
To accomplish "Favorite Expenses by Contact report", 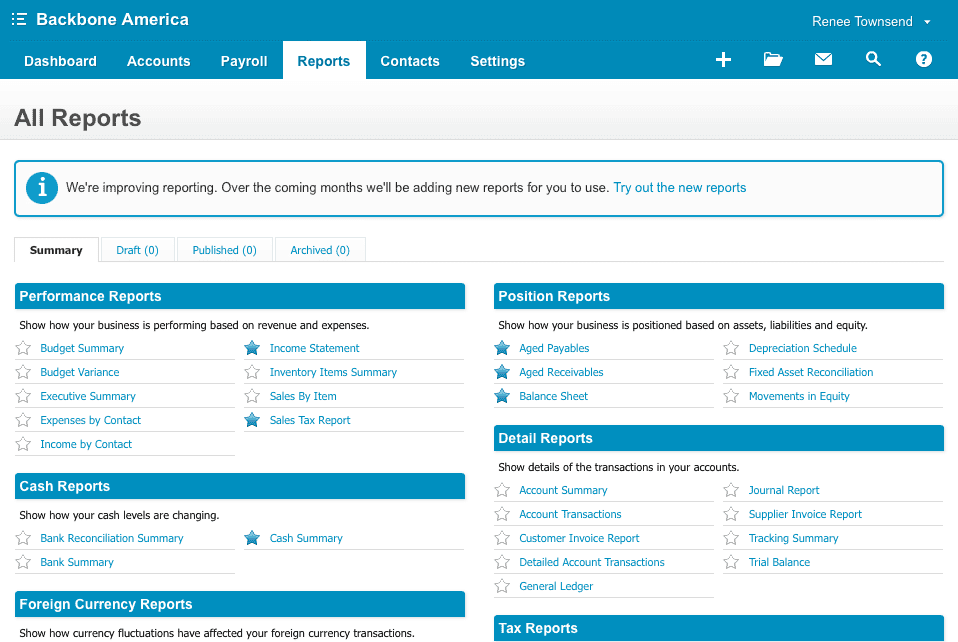I will click(x=23, y=420).
